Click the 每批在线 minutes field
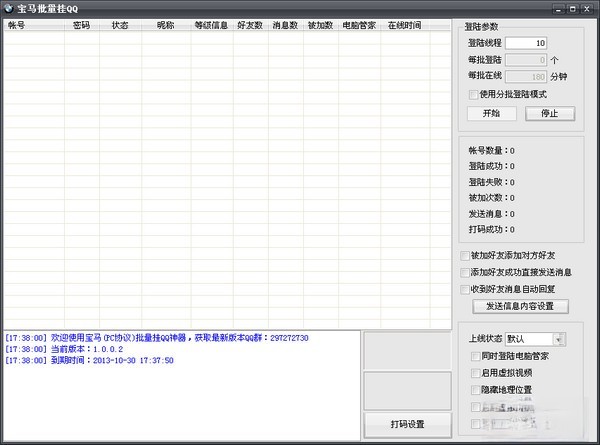Image resolution: width=600 pixels, height=445 pixels. pos(526,77)
